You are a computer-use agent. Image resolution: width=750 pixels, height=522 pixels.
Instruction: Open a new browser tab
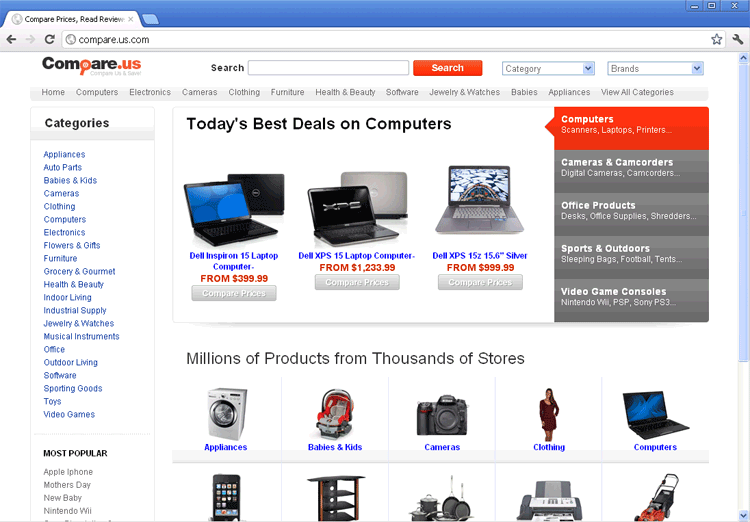click(151, 19)
